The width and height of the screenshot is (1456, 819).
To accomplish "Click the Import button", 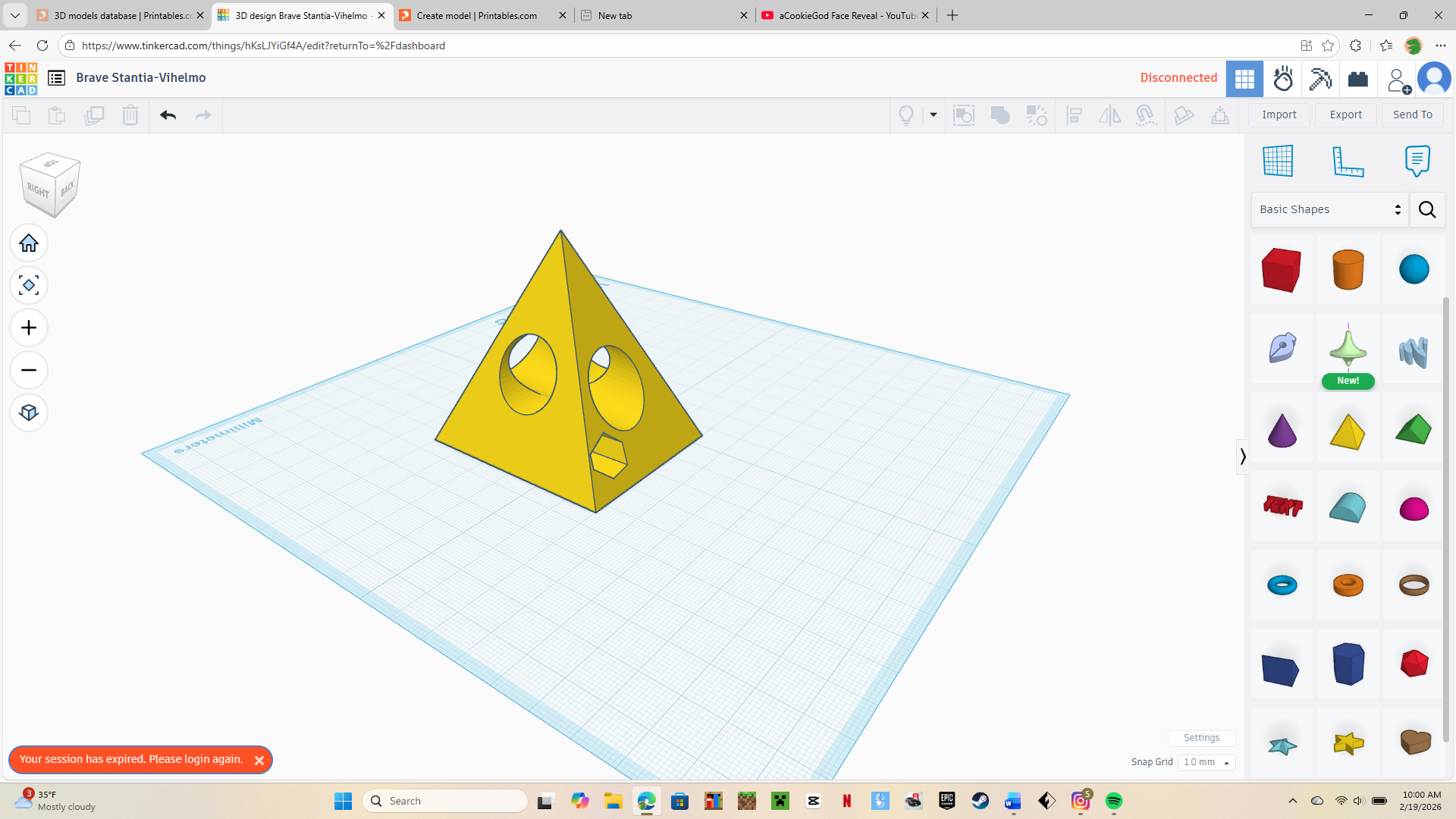I will coord(1279,115).
